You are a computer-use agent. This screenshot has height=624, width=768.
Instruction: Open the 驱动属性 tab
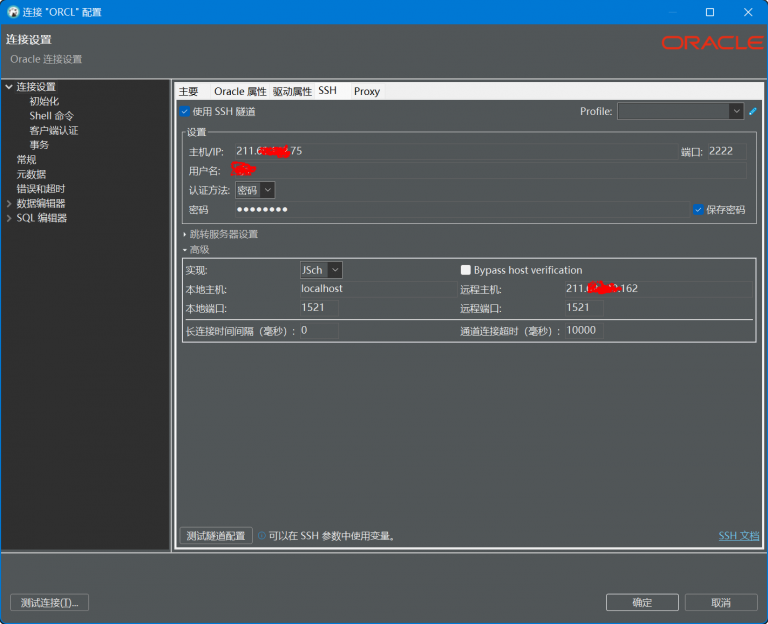(292, 91)
